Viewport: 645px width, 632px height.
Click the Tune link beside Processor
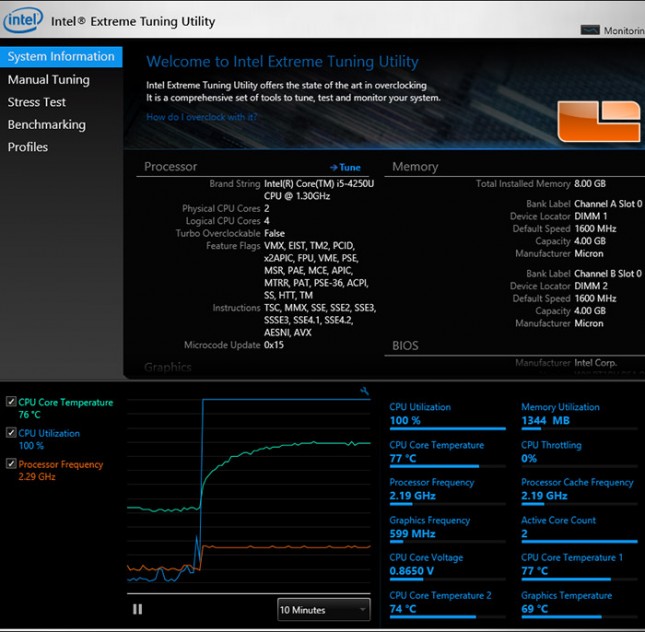(345, 167)
